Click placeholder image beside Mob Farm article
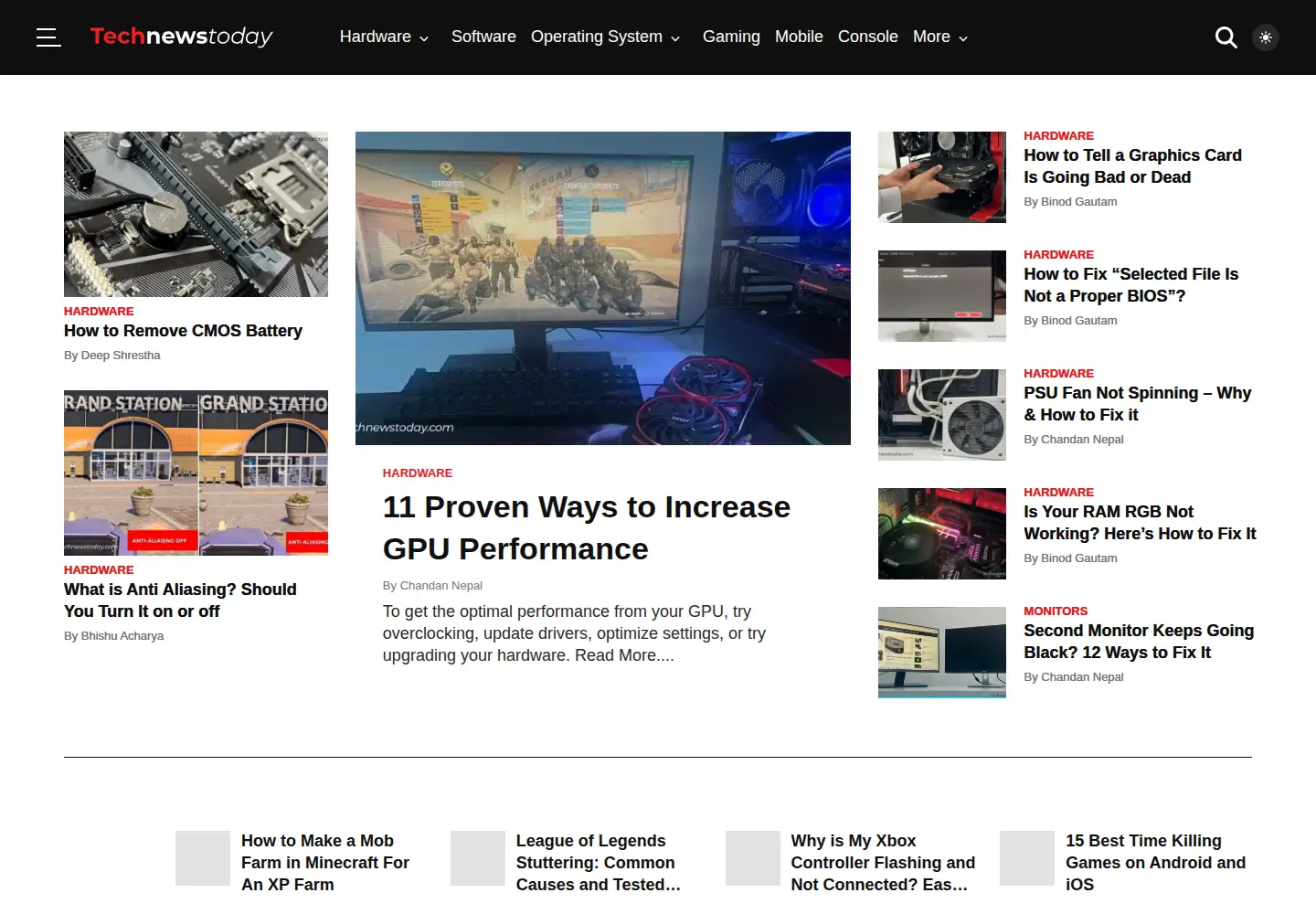Image resolution: width=1316 pixels, height=914 pixels. click(x=203, y=858)
